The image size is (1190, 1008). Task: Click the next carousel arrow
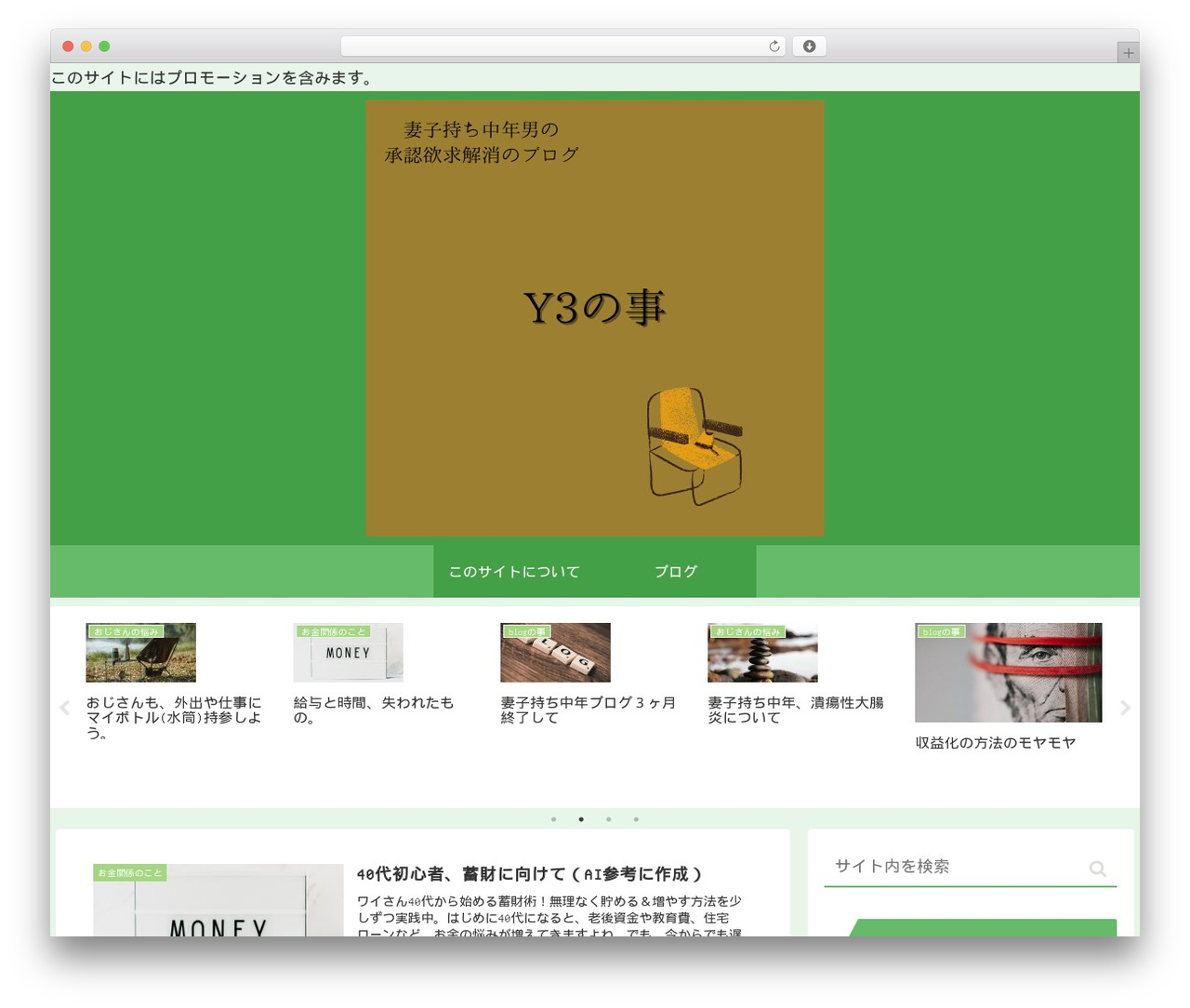pos(1125,708)
